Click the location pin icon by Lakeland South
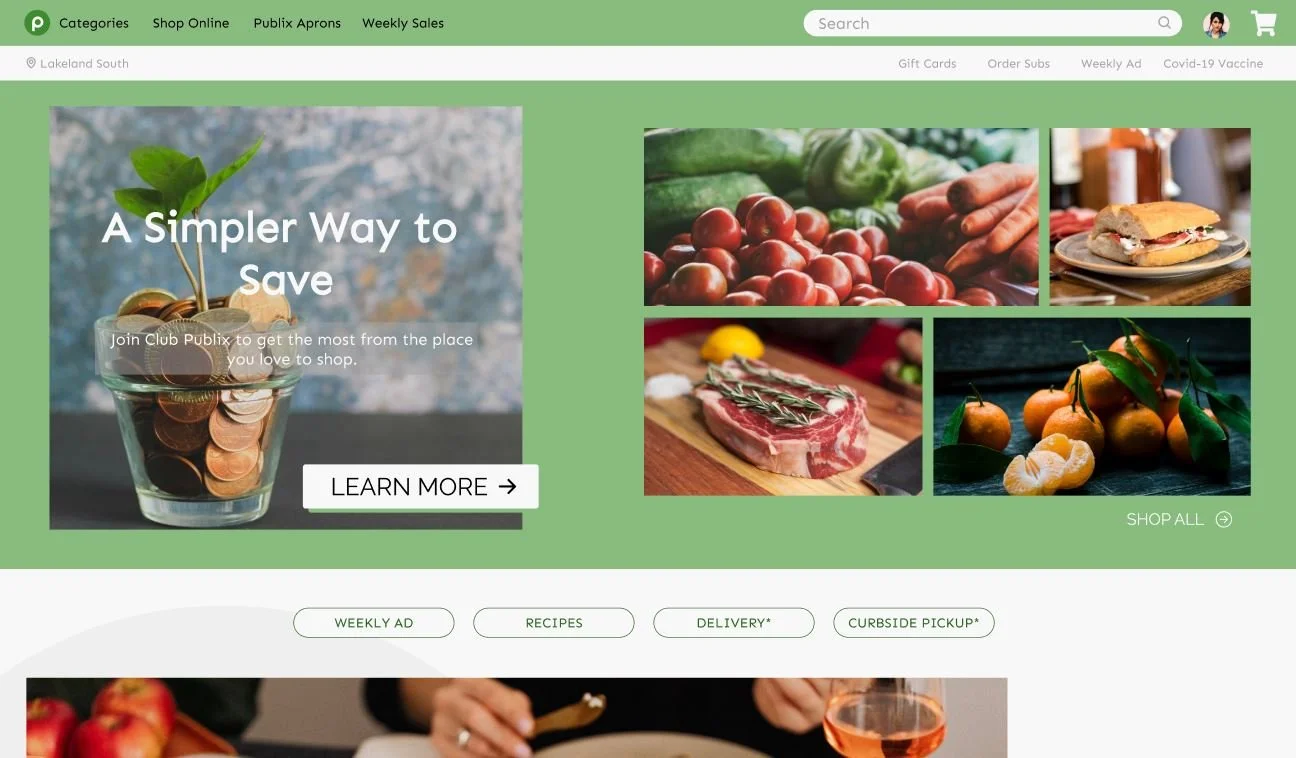Image resolution: width=1296 pixels, height=758 pixels. click(31, 63)
